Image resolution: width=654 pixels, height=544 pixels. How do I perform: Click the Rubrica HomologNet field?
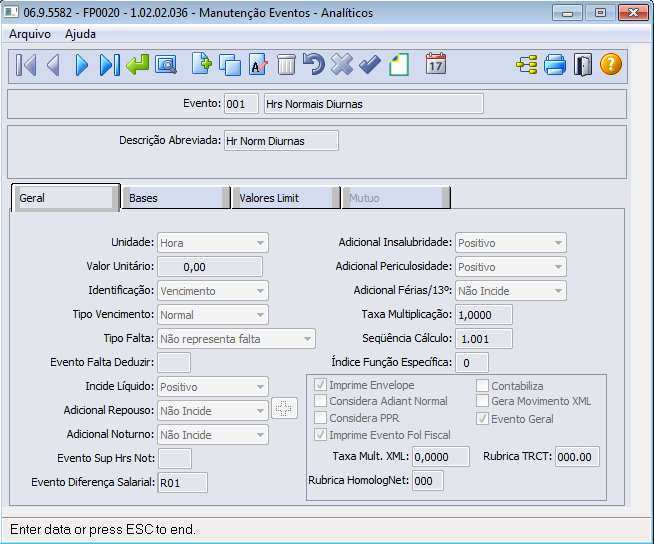[428, 481]
